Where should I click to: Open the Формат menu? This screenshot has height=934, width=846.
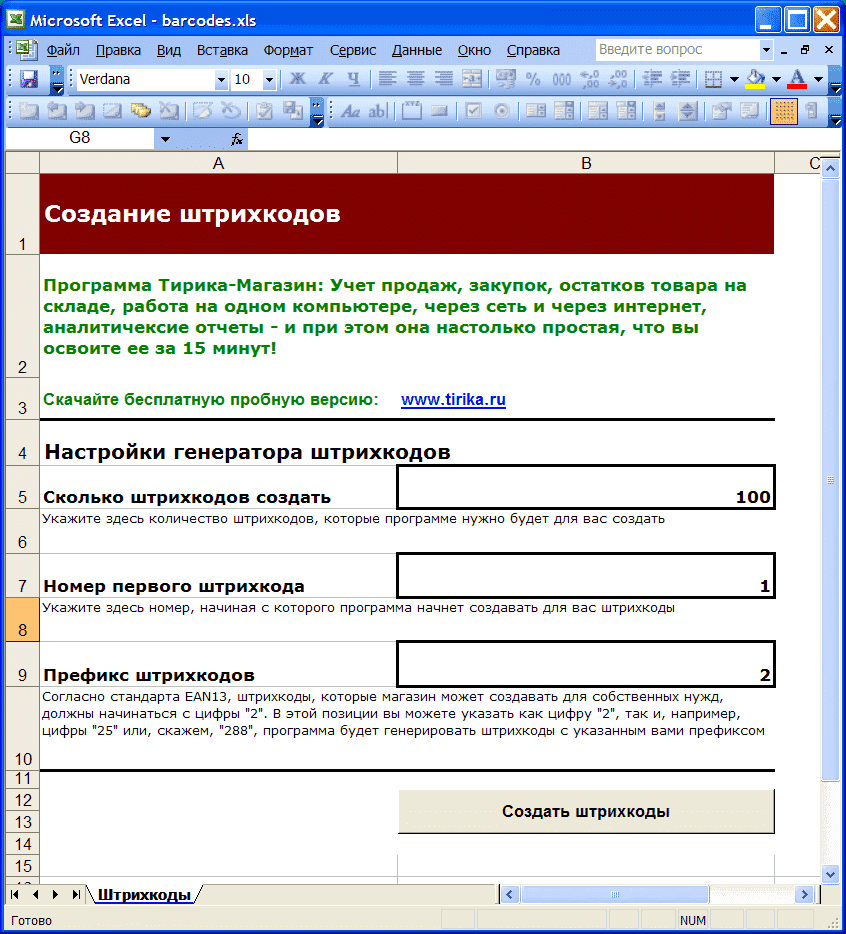point(288,50)
